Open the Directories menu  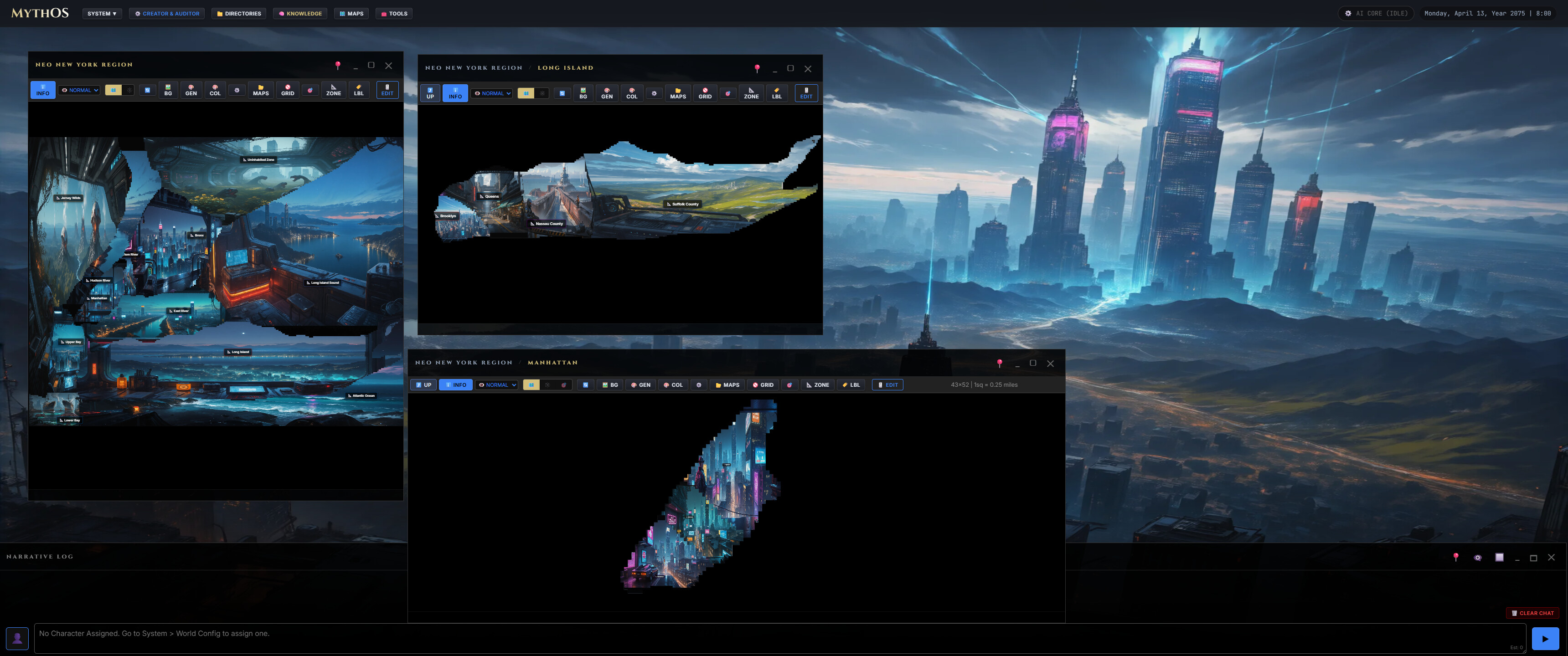(238, 13)
